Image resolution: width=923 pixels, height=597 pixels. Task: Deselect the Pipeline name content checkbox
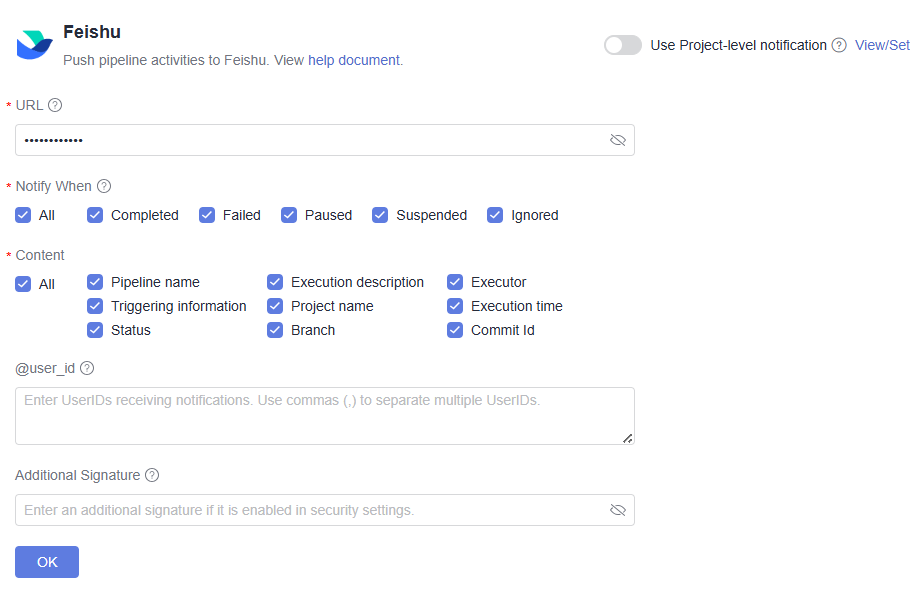point(95,282)
